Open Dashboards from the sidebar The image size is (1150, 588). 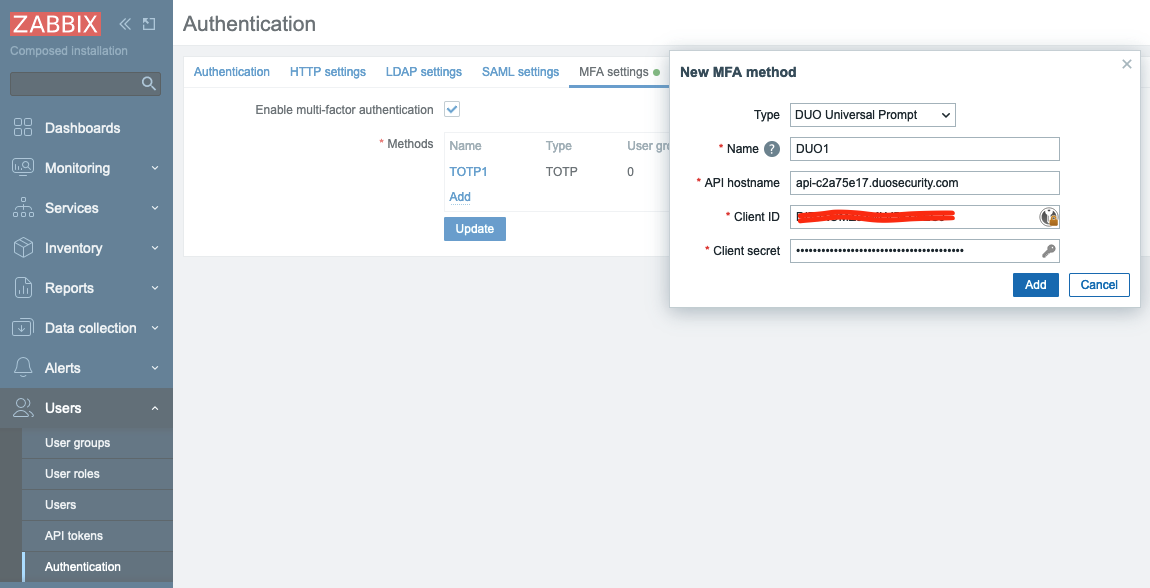82,128
